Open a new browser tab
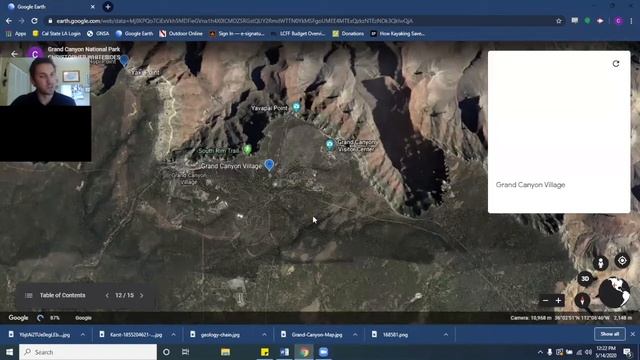640x360 pixels. (108, 7)
